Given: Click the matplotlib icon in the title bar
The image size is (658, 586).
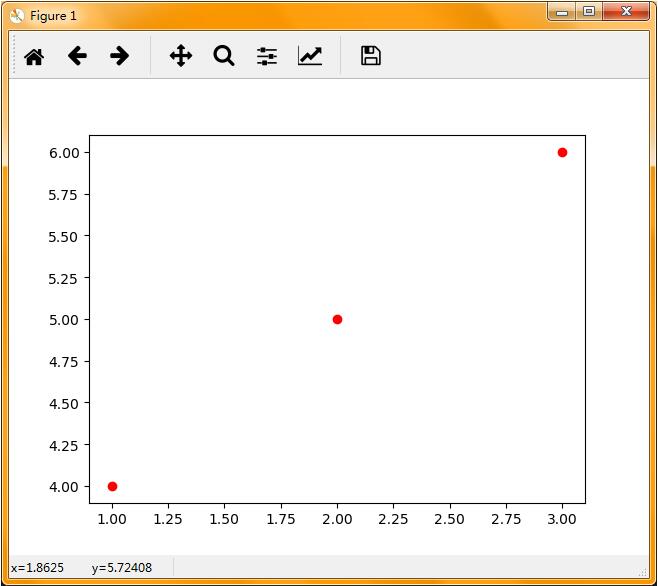Looking at the screenshot, I should point(17,16).
